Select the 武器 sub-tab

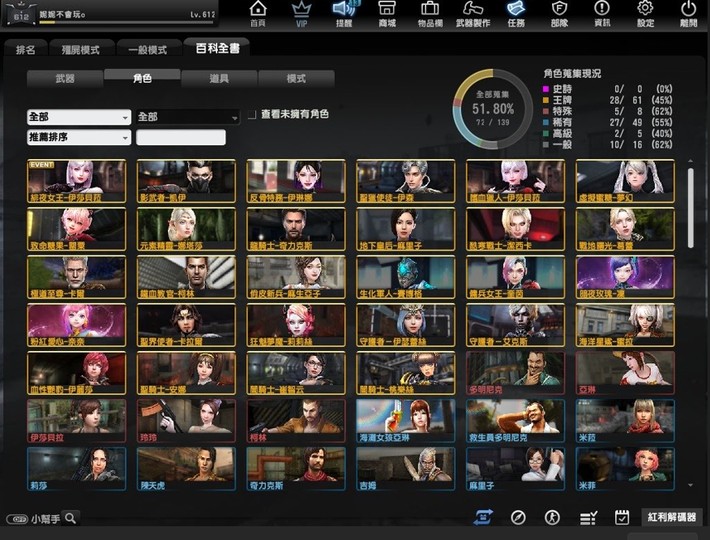pyautogui.click(x=65, y=78)
